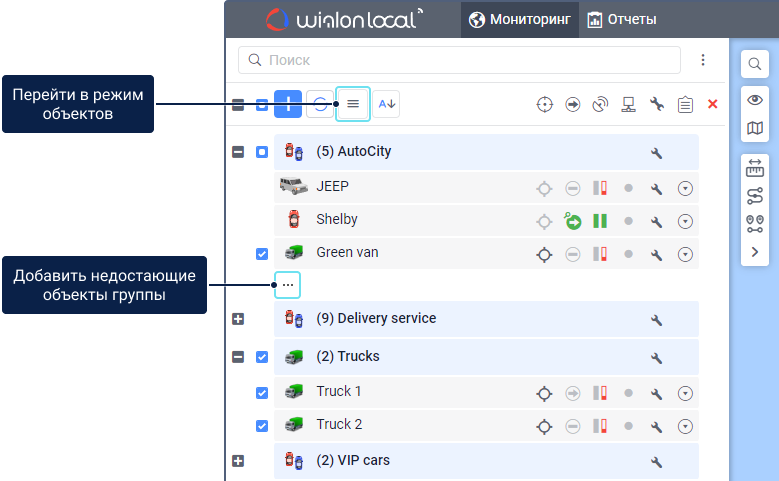Collapse the AutoCity group
779x481 pixels.
pos(238,152)
